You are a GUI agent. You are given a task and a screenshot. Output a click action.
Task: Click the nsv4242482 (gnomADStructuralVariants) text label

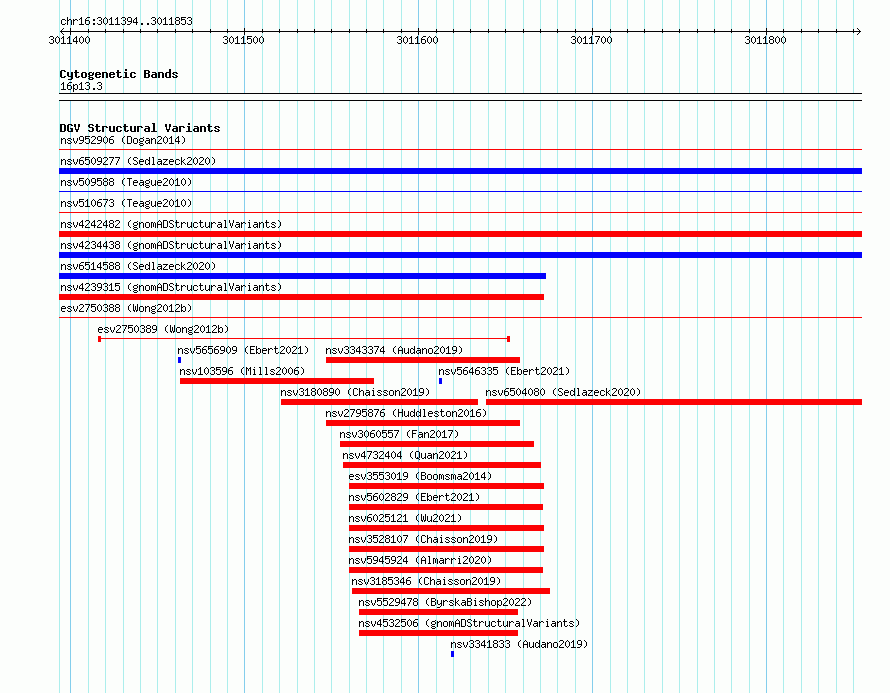point(171,224)
